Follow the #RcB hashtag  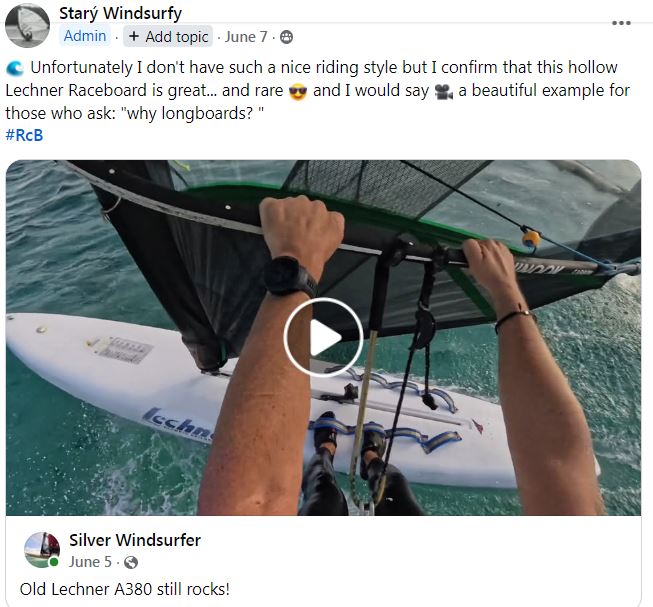click(24, 135)
